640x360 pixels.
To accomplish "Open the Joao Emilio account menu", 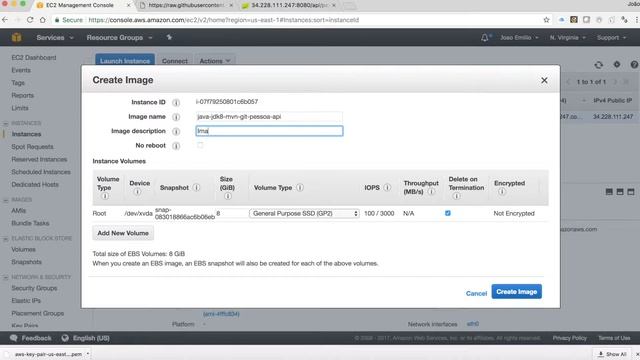I will pyautogui.click(x=519, y=38).
